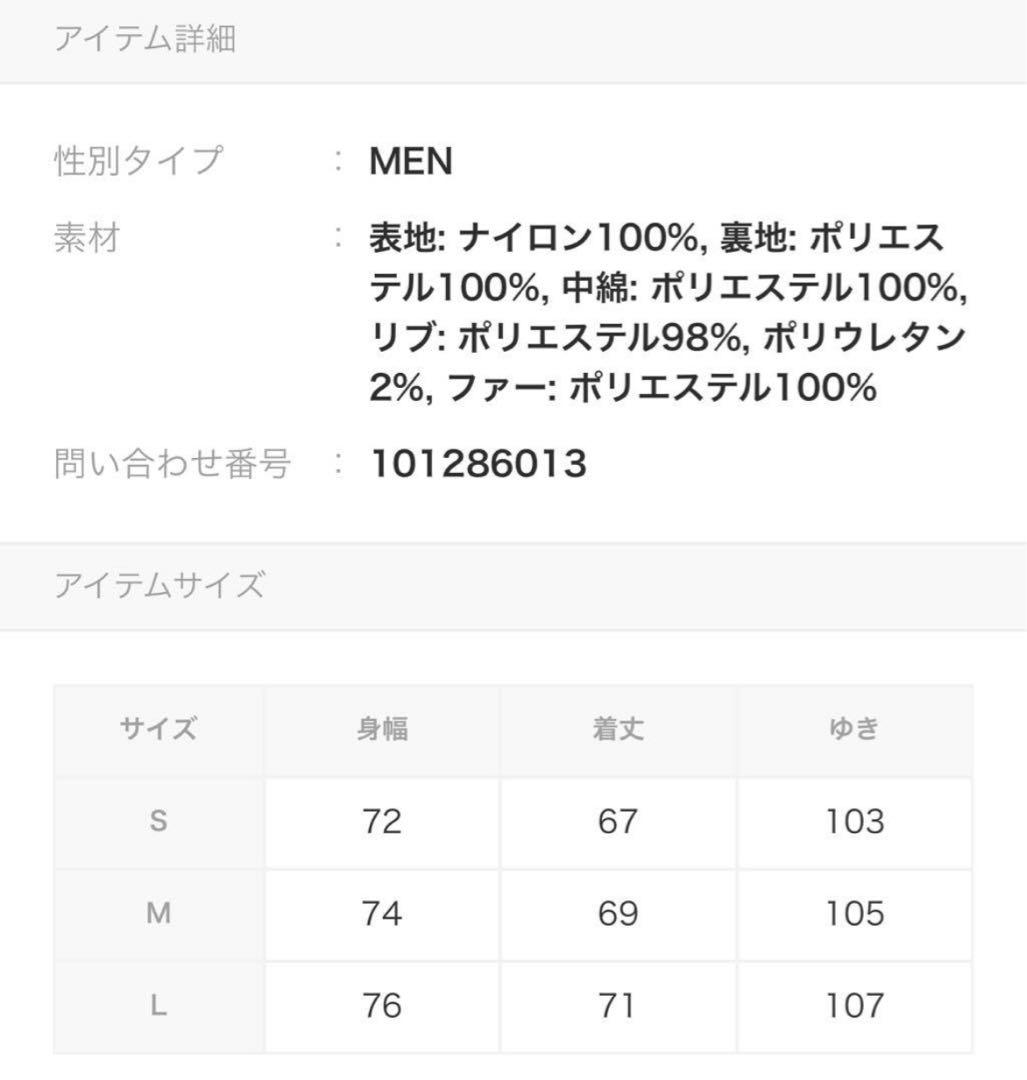Select the S size row label

[x=158, y=822]
